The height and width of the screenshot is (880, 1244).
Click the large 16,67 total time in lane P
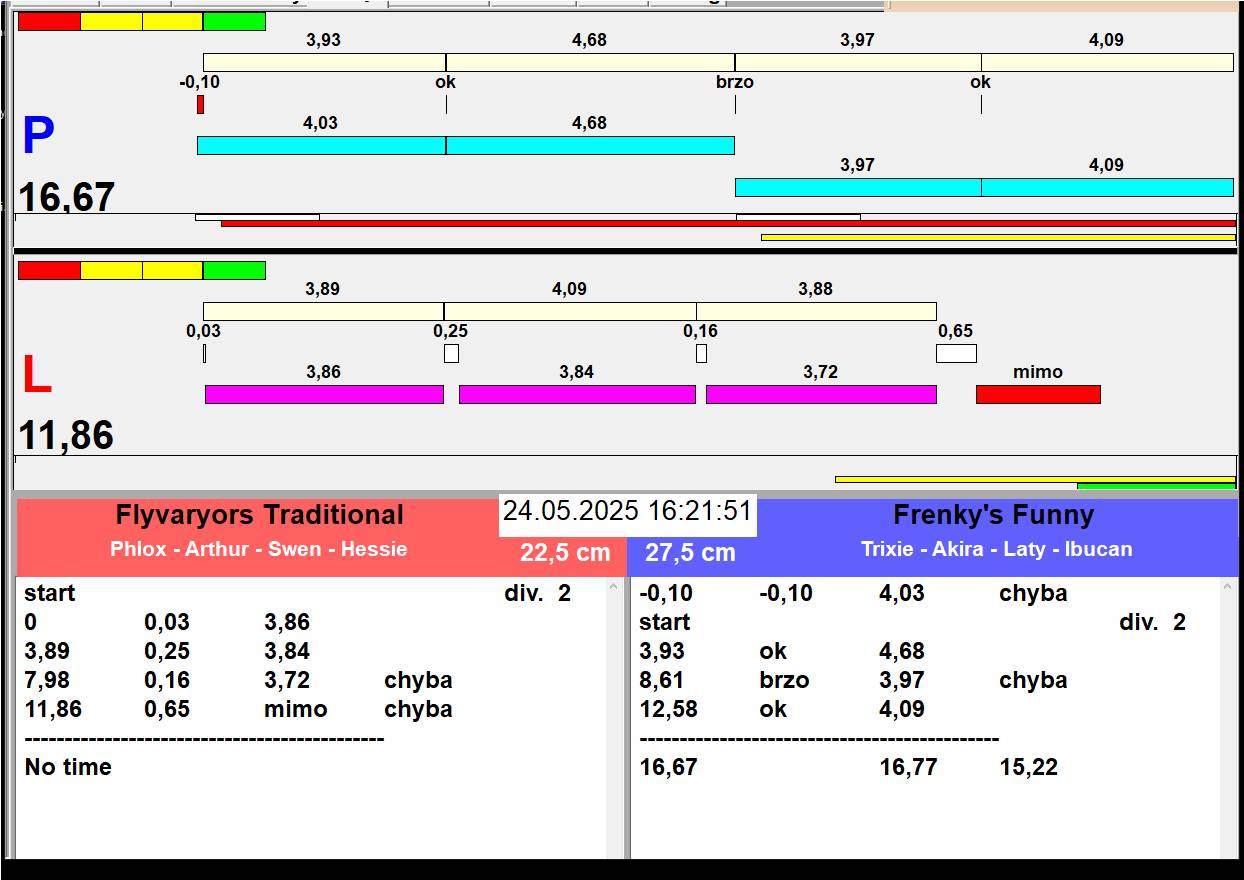[67, 197]
